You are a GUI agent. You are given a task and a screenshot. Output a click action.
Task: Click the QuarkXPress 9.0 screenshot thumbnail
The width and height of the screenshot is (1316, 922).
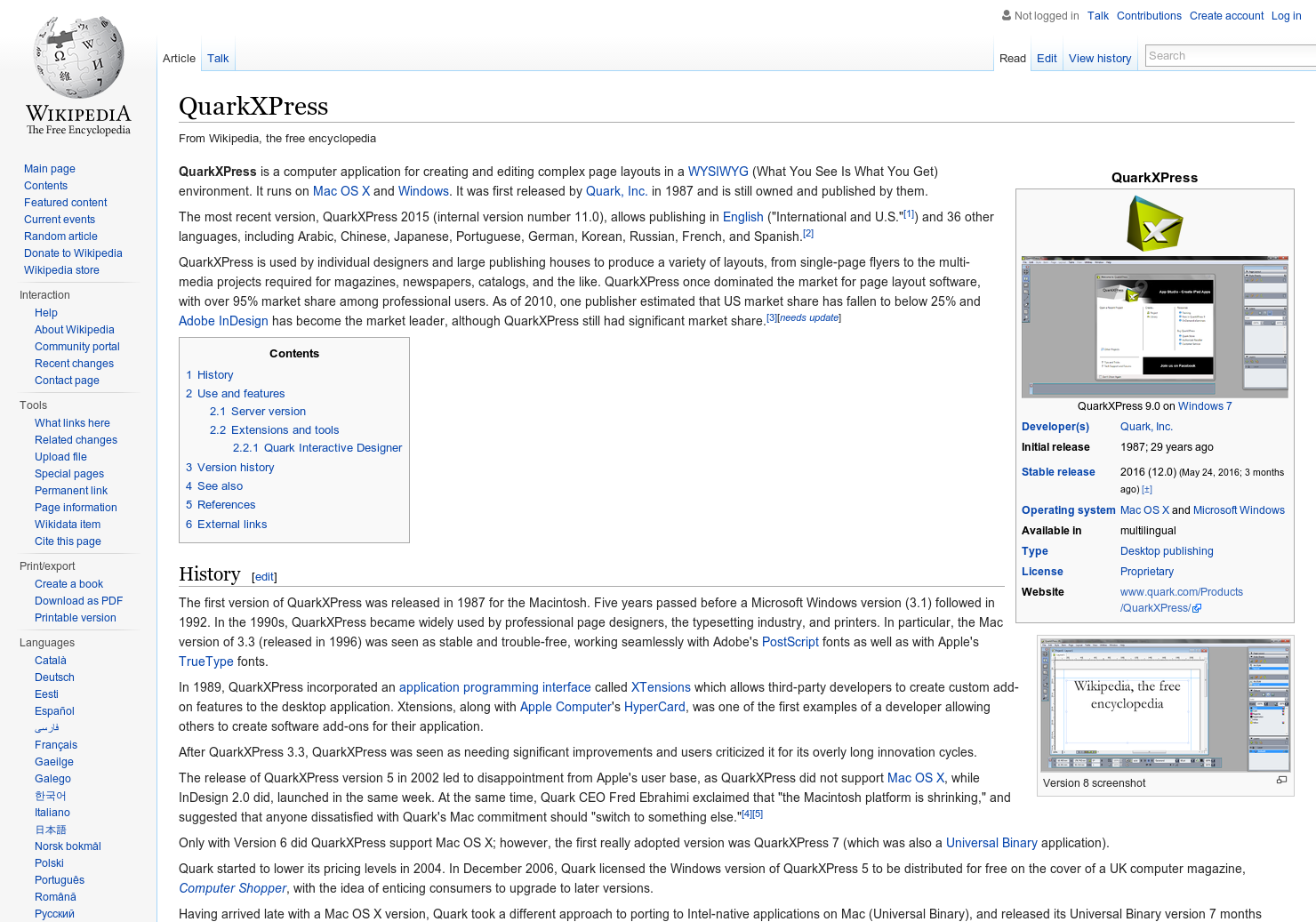1154,327
